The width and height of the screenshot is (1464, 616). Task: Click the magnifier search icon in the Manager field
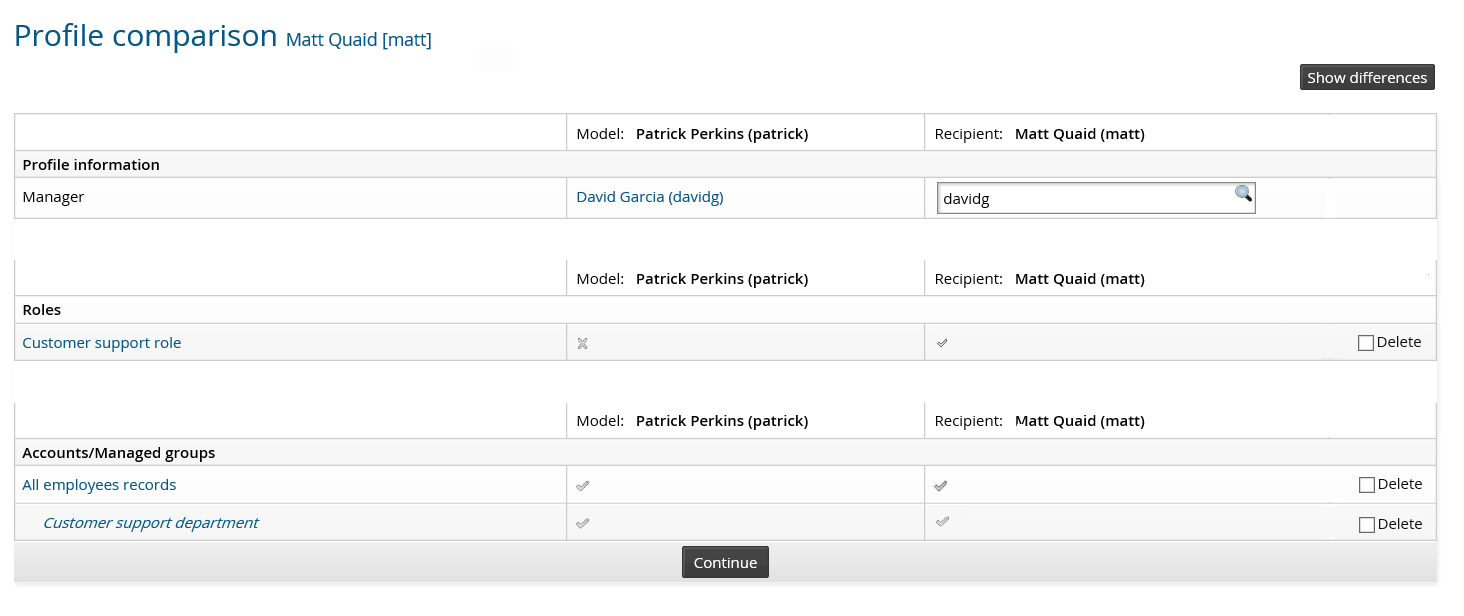click(1243, 194)
